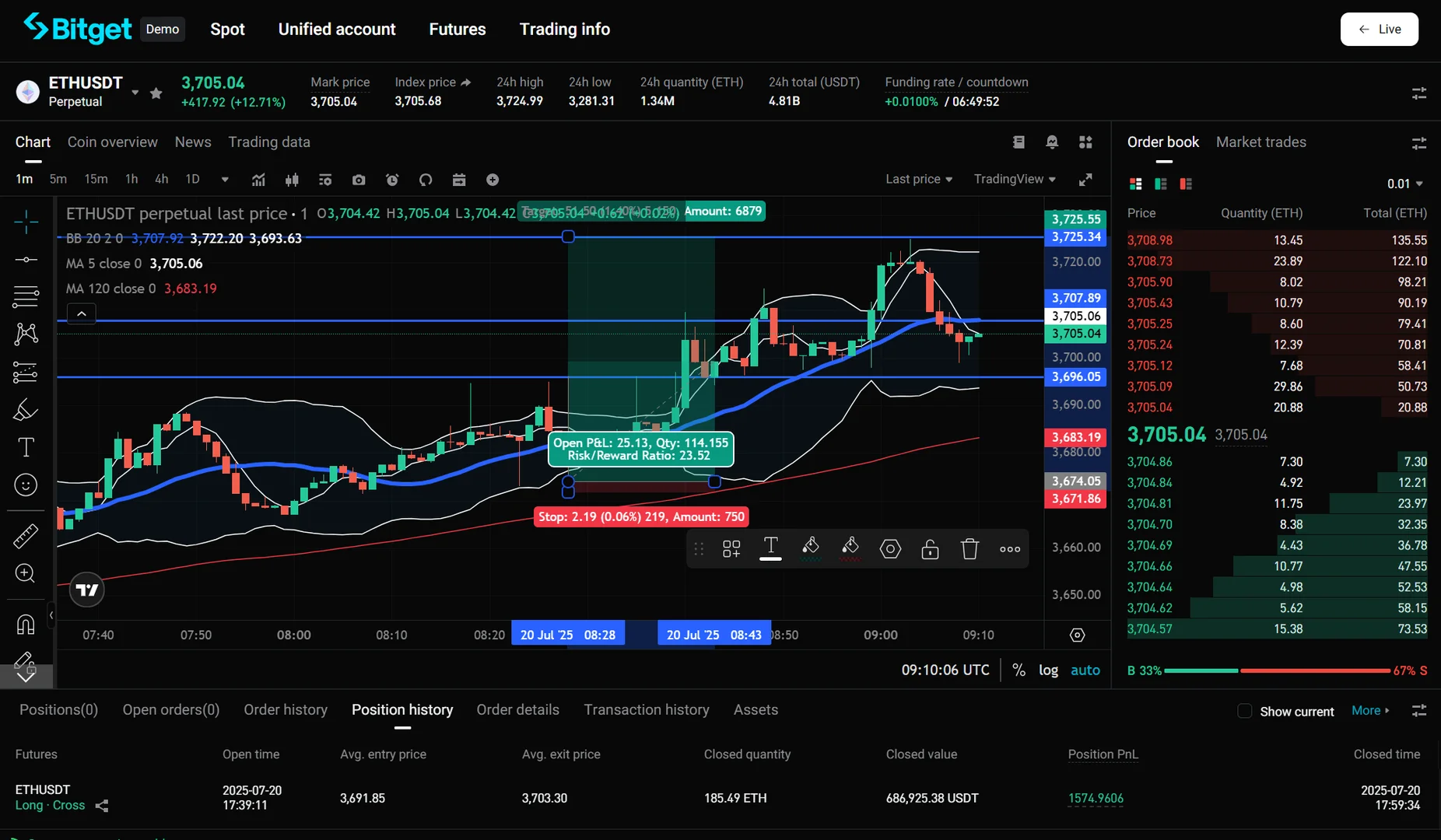Screen dimensions: 1441x840
Task: Expand chart to fullscreen
Action: pyautogui.click(x=1085, y=180)
